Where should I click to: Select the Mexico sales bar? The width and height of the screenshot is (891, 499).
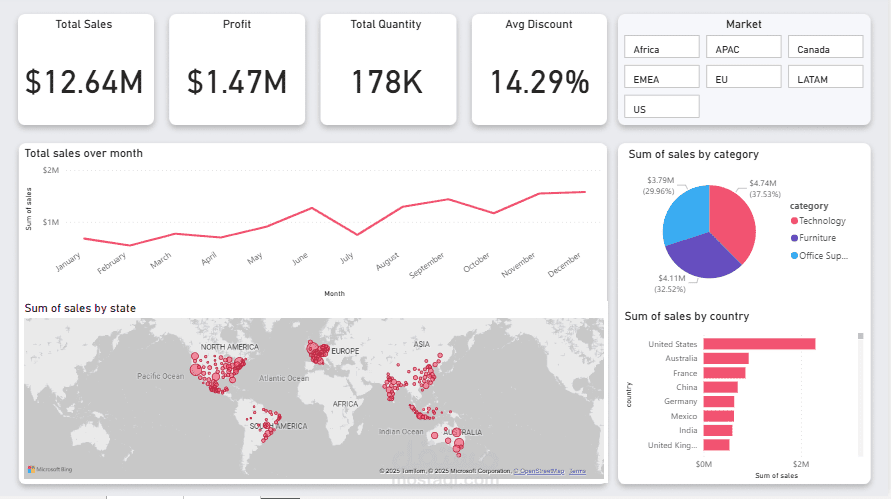click(719, 416)
